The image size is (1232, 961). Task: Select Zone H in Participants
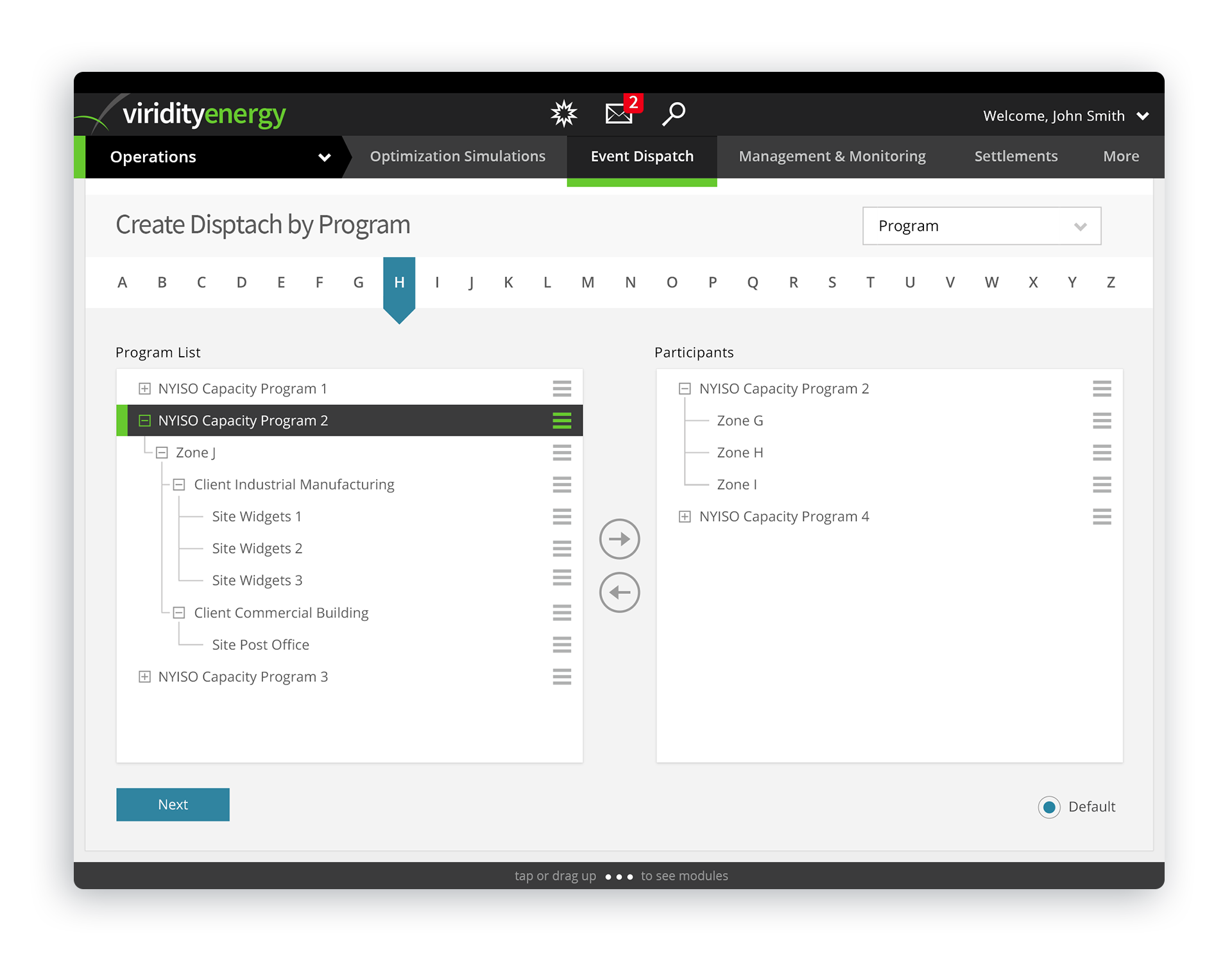(x=889, y=452)
